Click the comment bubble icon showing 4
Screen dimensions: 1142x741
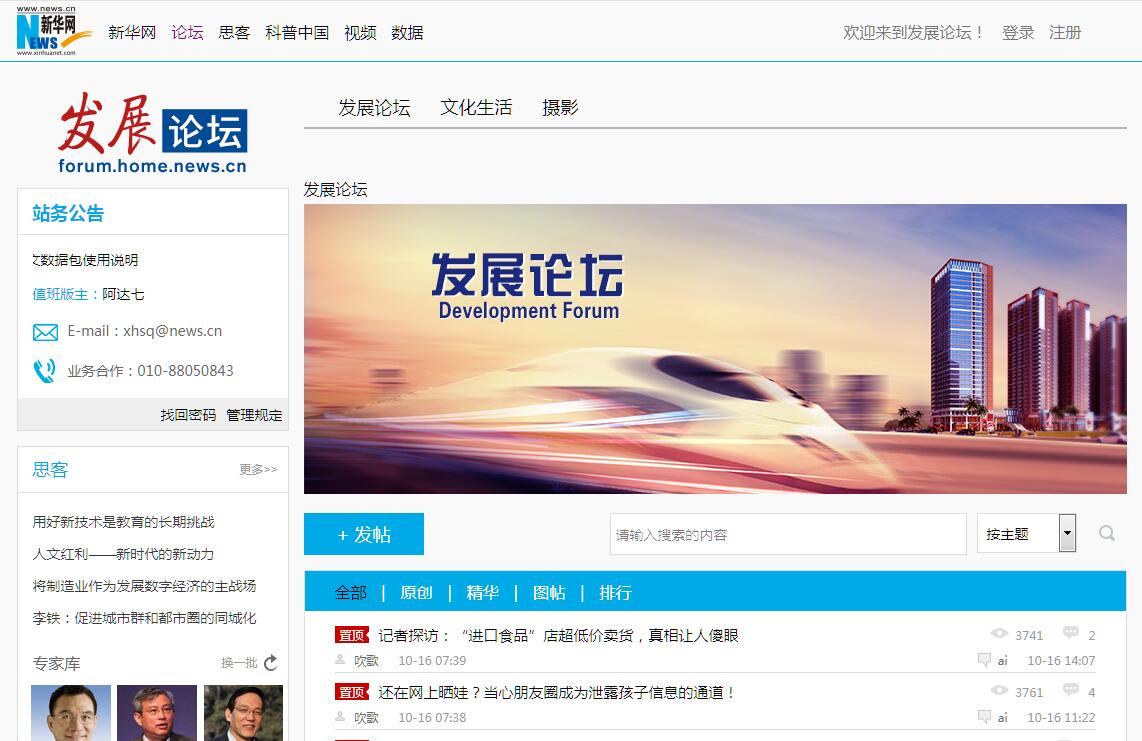[x=1070, y=691]
